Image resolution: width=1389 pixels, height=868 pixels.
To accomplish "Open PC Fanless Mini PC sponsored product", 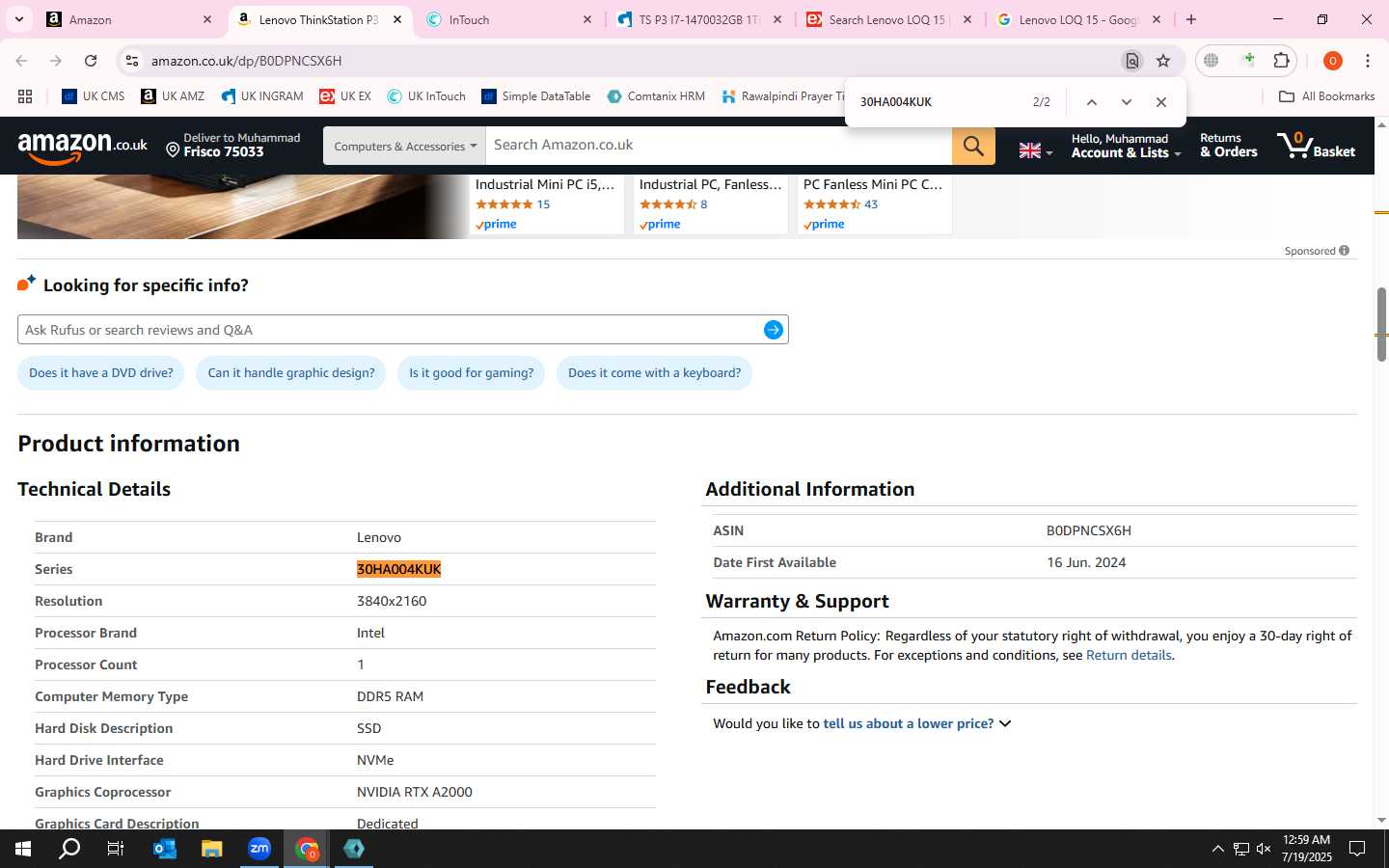I will (873, 184).
